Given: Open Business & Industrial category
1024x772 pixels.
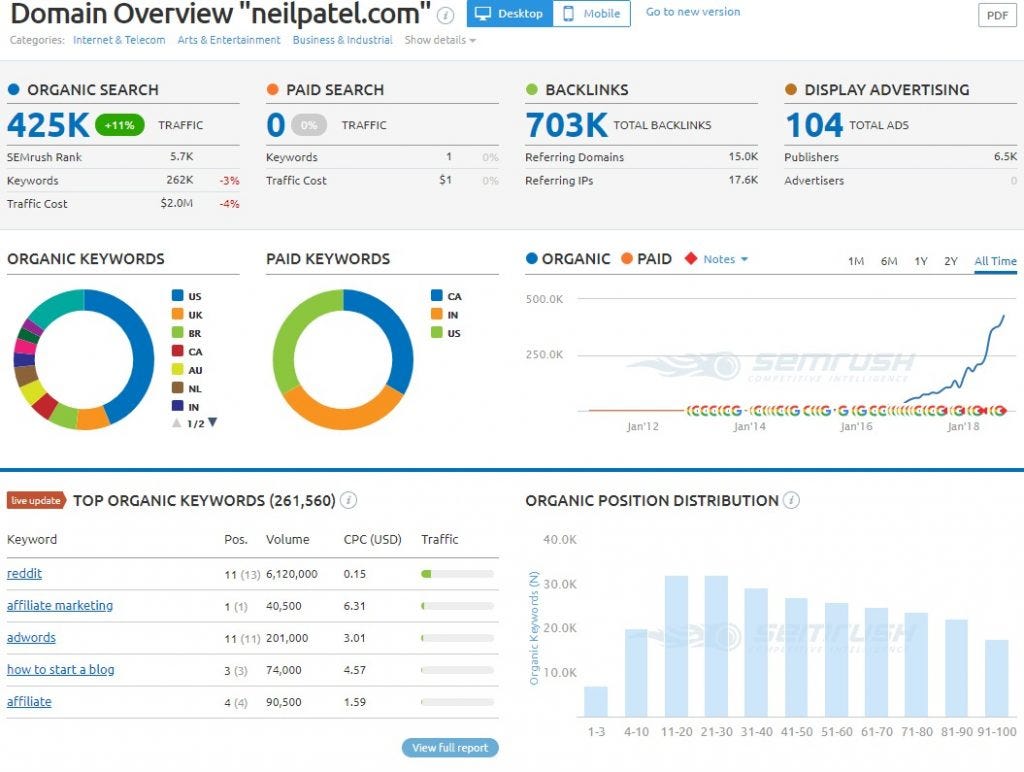Looking at the screenshot, I should click(x=342, y=40).
